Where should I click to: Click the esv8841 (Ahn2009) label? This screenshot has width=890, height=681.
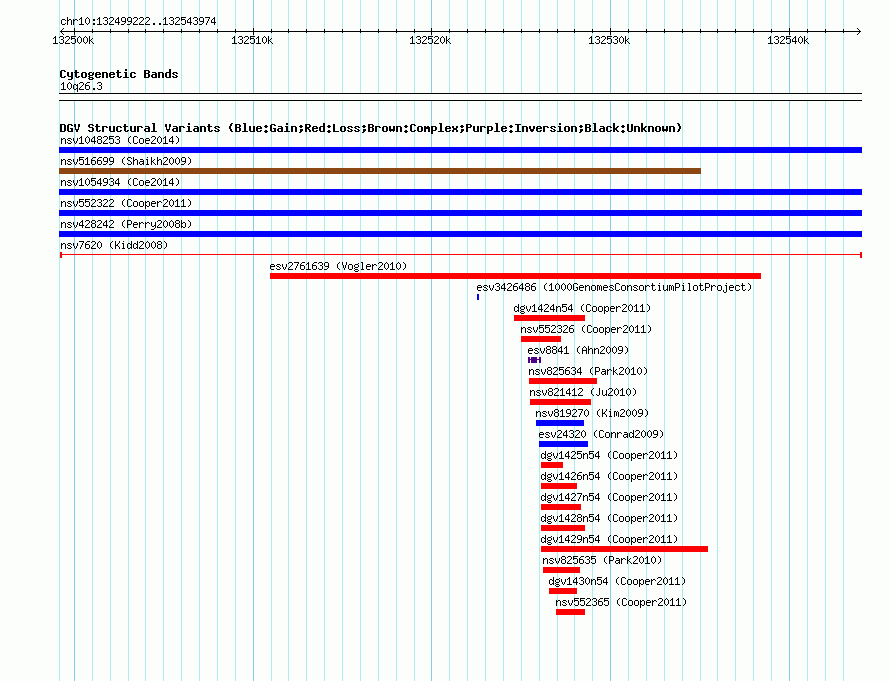pos(578,350)
